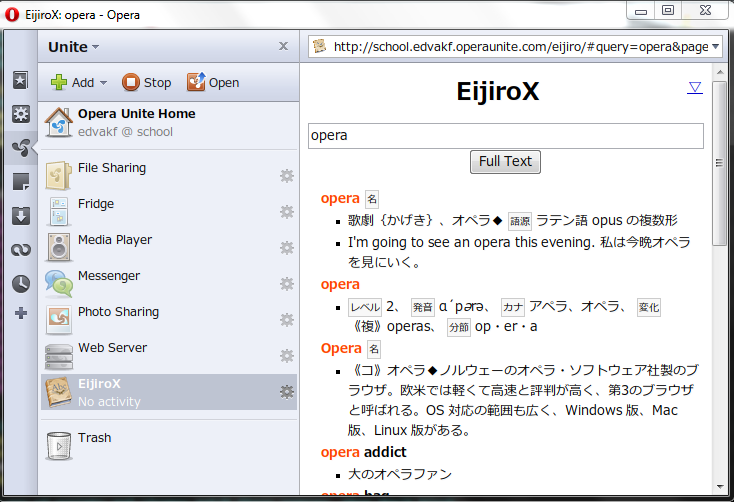Select the Messenger service

coord(169,284)
